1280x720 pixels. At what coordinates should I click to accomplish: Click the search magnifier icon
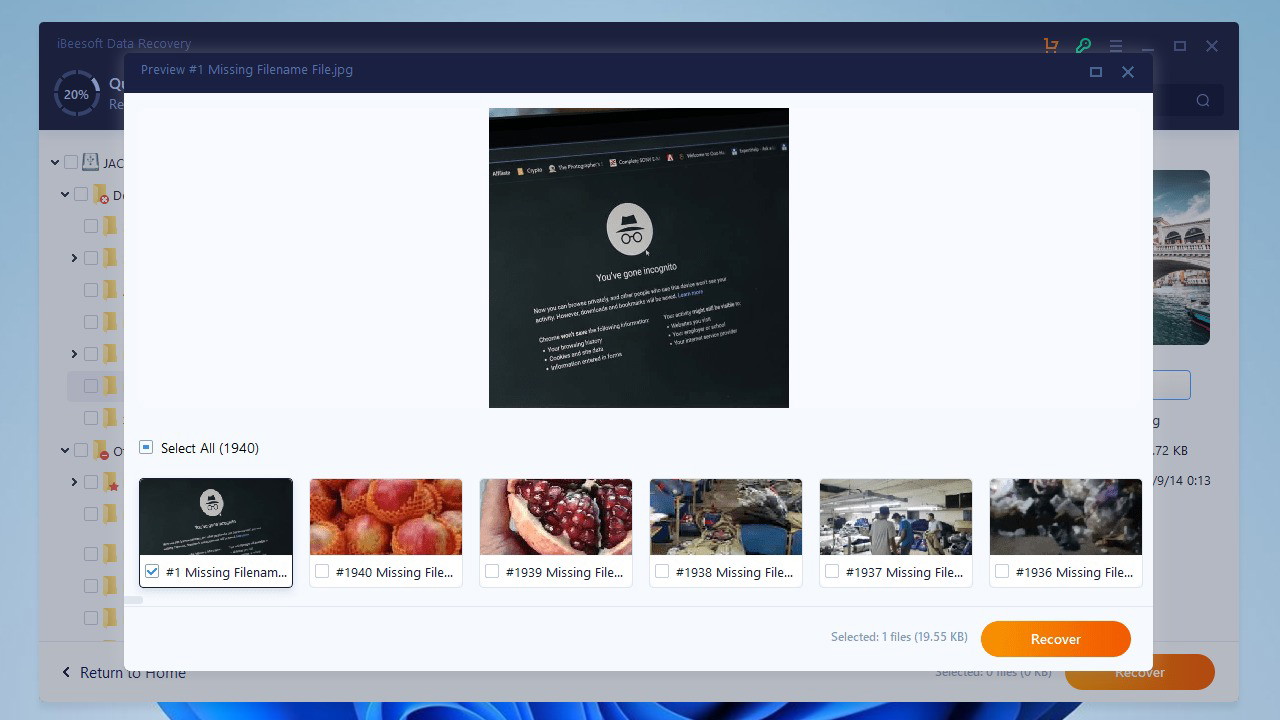[1203, 100]
